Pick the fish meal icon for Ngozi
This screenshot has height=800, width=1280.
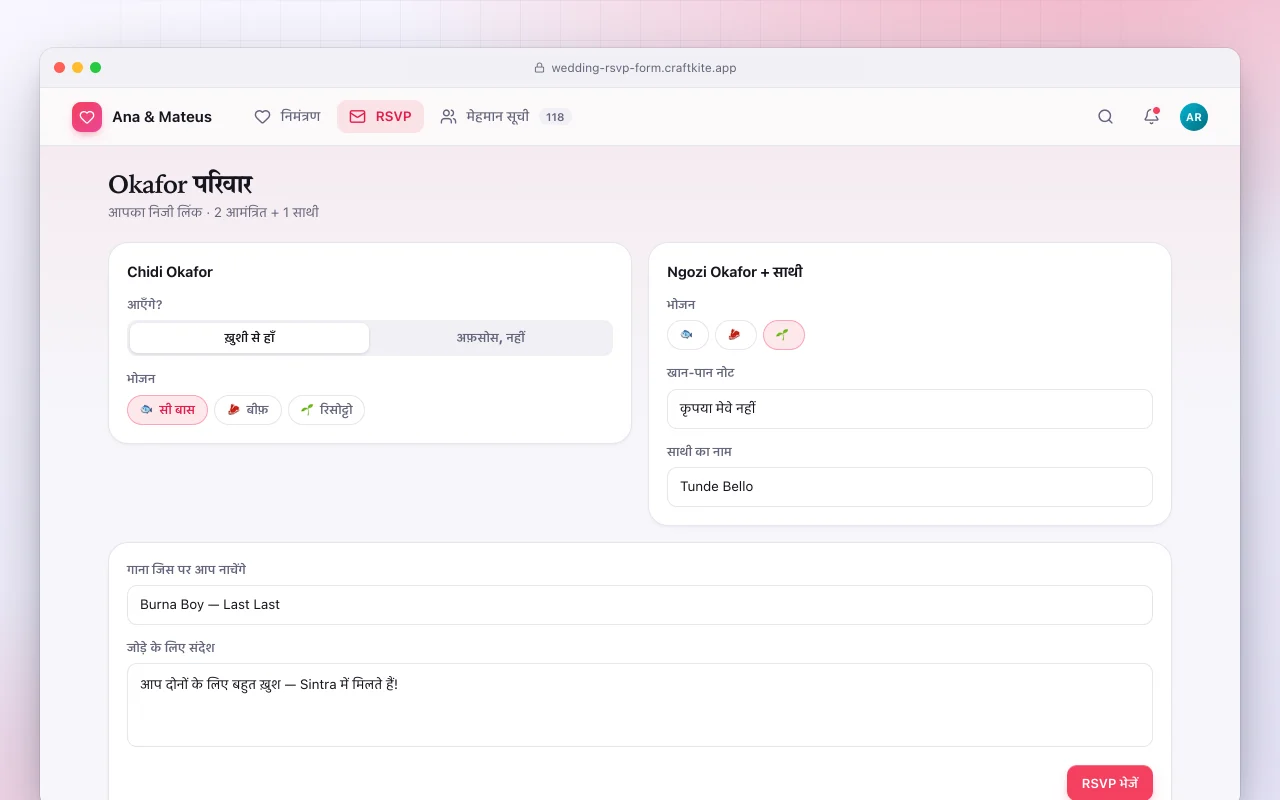pos(688,335)
